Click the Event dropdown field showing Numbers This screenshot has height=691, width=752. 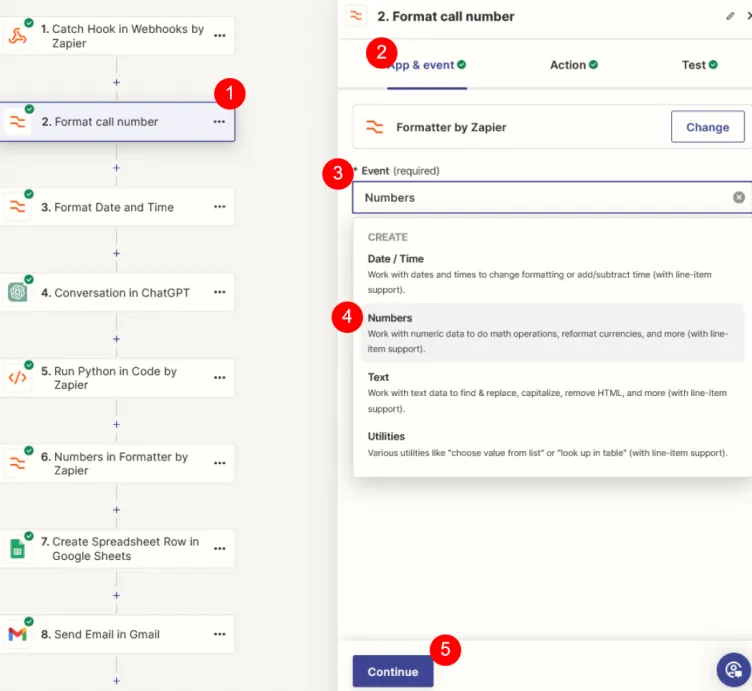[x=552, y=198]
